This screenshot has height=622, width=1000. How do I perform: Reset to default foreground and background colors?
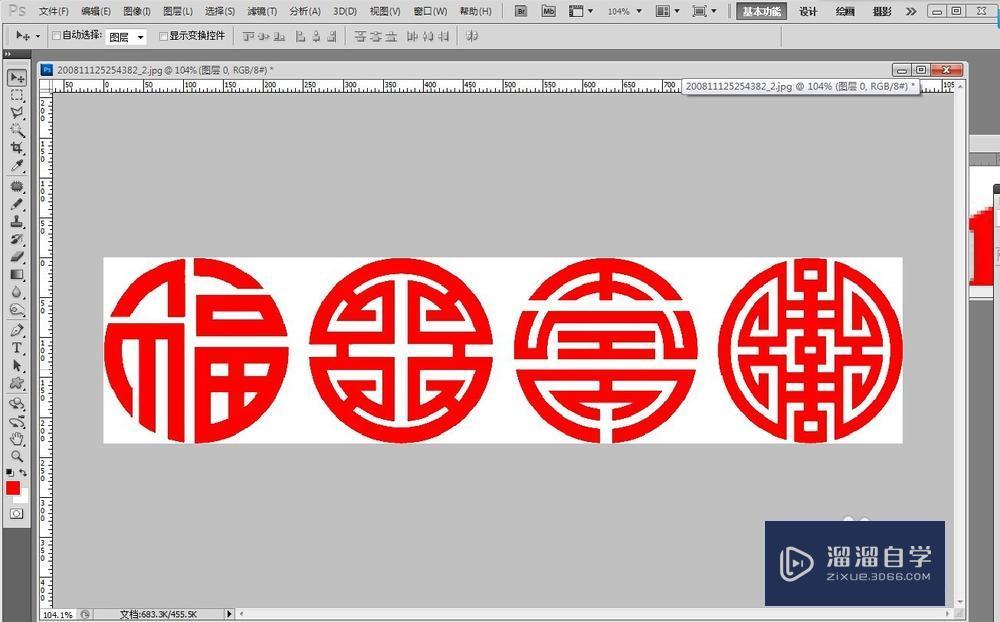(x=10, y=473)
